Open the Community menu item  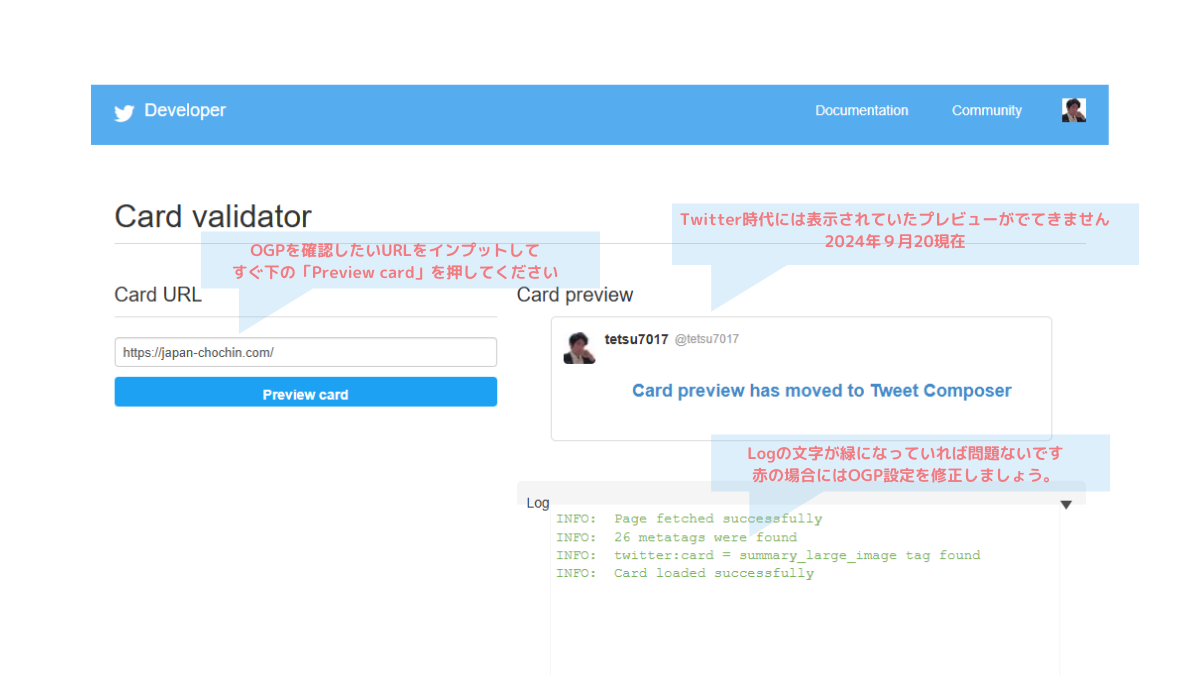click(987, 111)
